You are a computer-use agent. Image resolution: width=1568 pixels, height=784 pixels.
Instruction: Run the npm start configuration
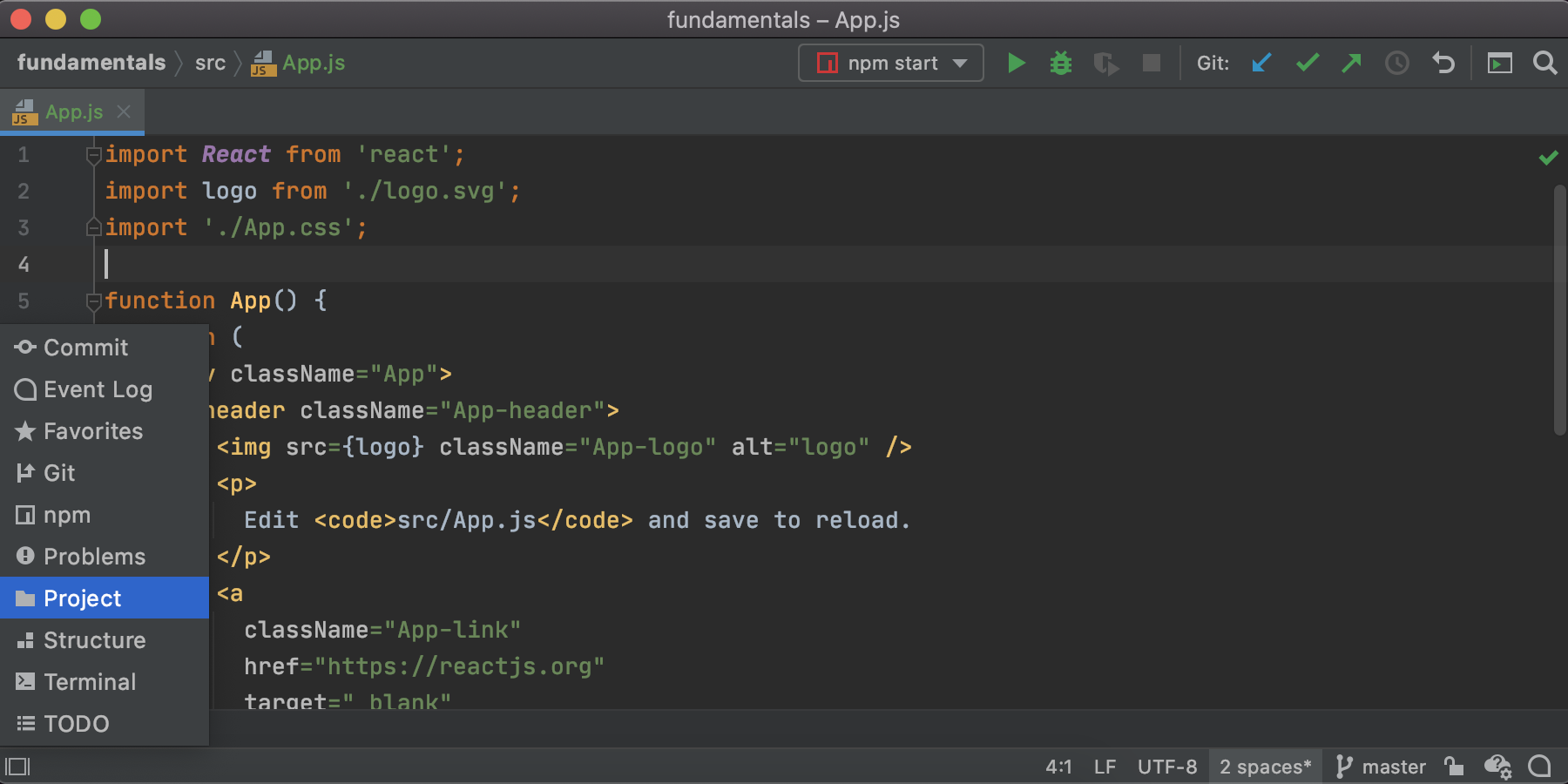pos(1016,62)
